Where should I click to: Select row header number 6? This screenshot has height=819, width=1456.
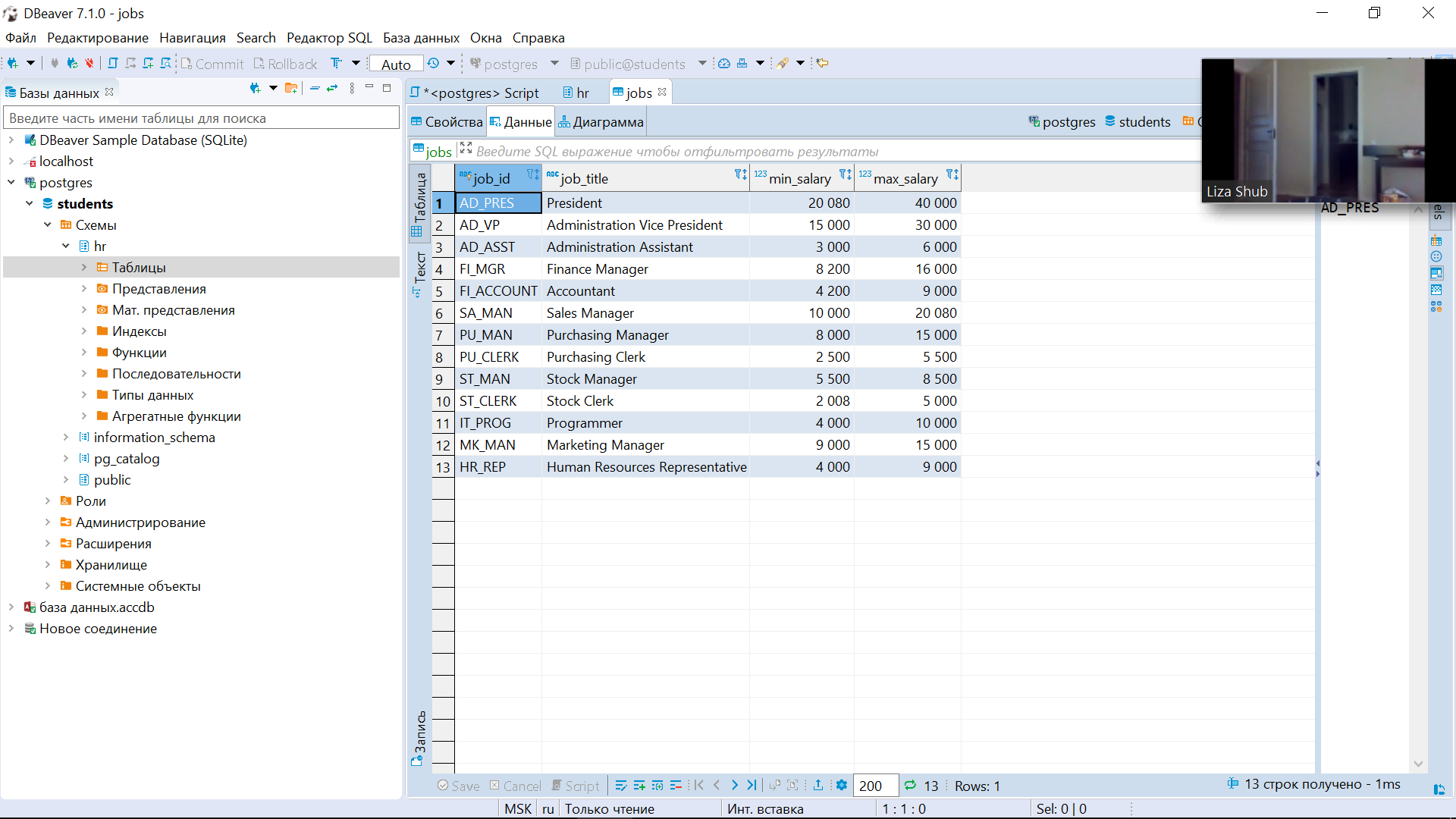click(x=443, y=312)
